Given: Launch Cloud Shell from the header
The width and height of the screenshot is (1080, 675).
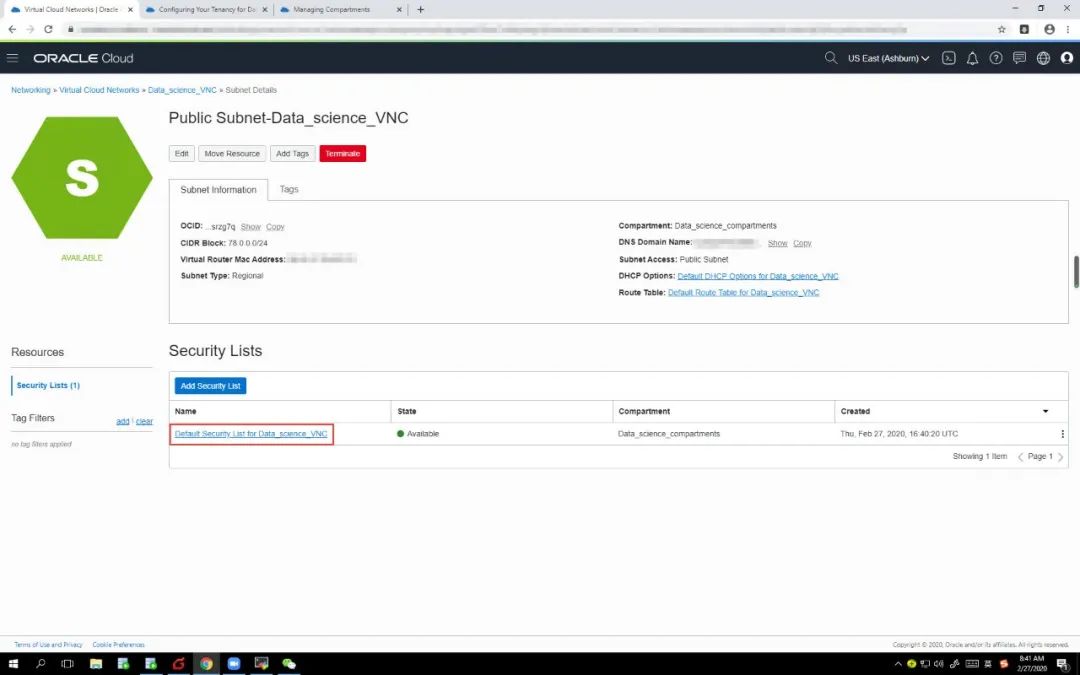Looking at the screenshot, I should point(949,58).
